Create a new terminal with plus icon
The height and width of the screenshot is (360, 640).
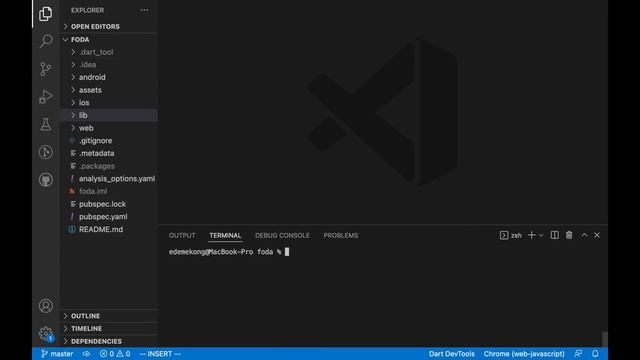(x=531, y=235)
